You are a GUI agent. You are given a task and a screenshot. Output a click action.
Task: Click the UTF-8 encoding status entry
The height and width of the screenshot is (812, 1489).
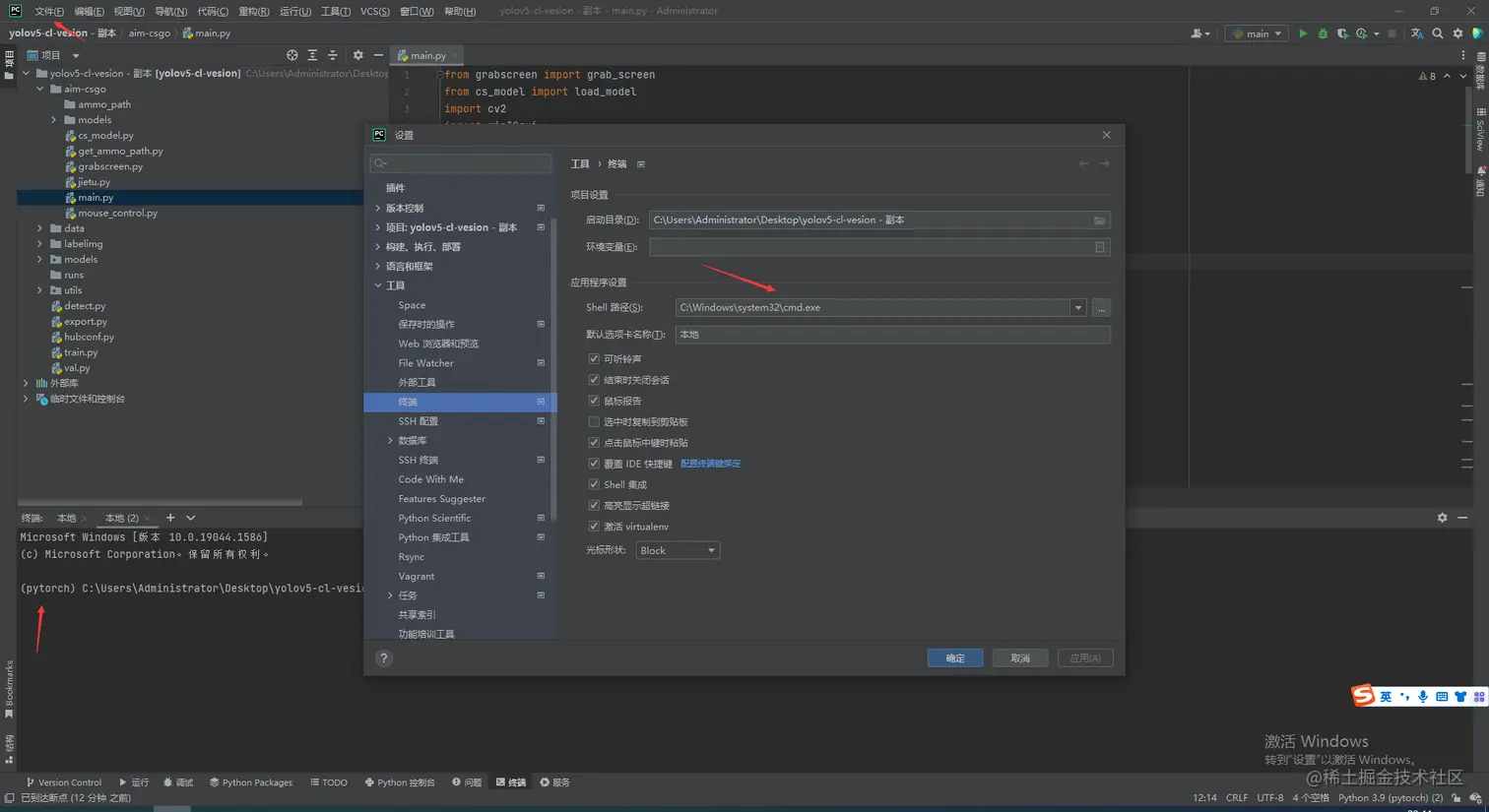pyautogui.click(x=1270, y=798)
